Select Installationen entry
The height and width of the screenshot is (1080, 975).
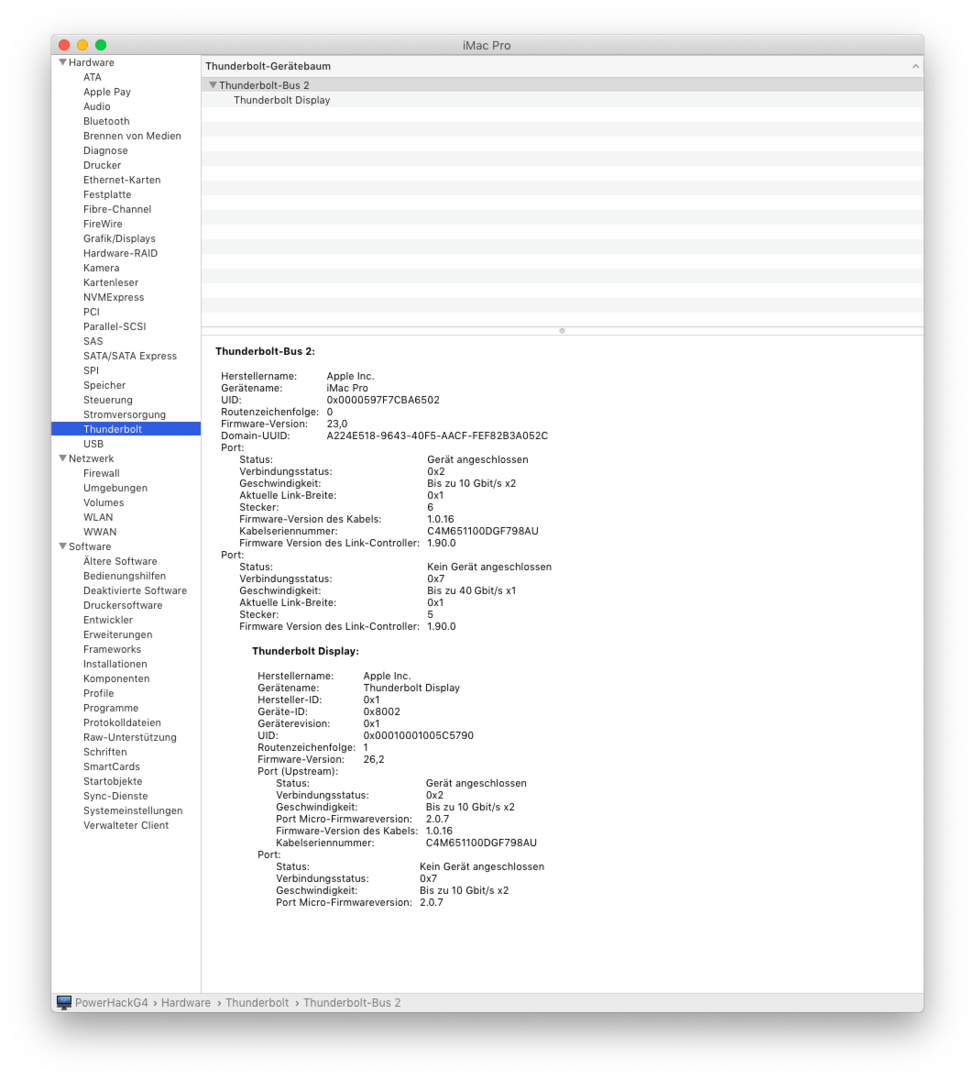point(115,664)
